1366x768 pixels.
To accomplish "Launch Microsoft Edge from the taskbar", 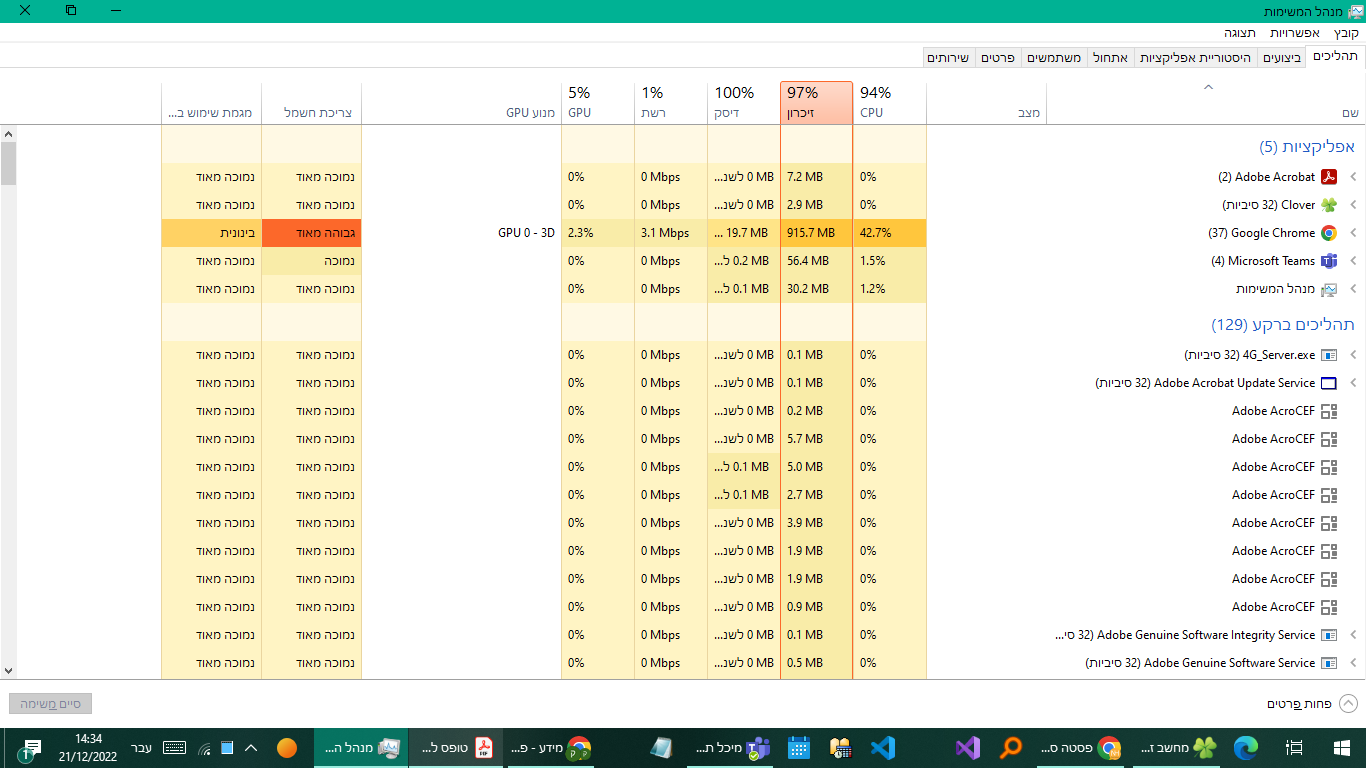I will pyautogui.click(x=1245, y=748).
